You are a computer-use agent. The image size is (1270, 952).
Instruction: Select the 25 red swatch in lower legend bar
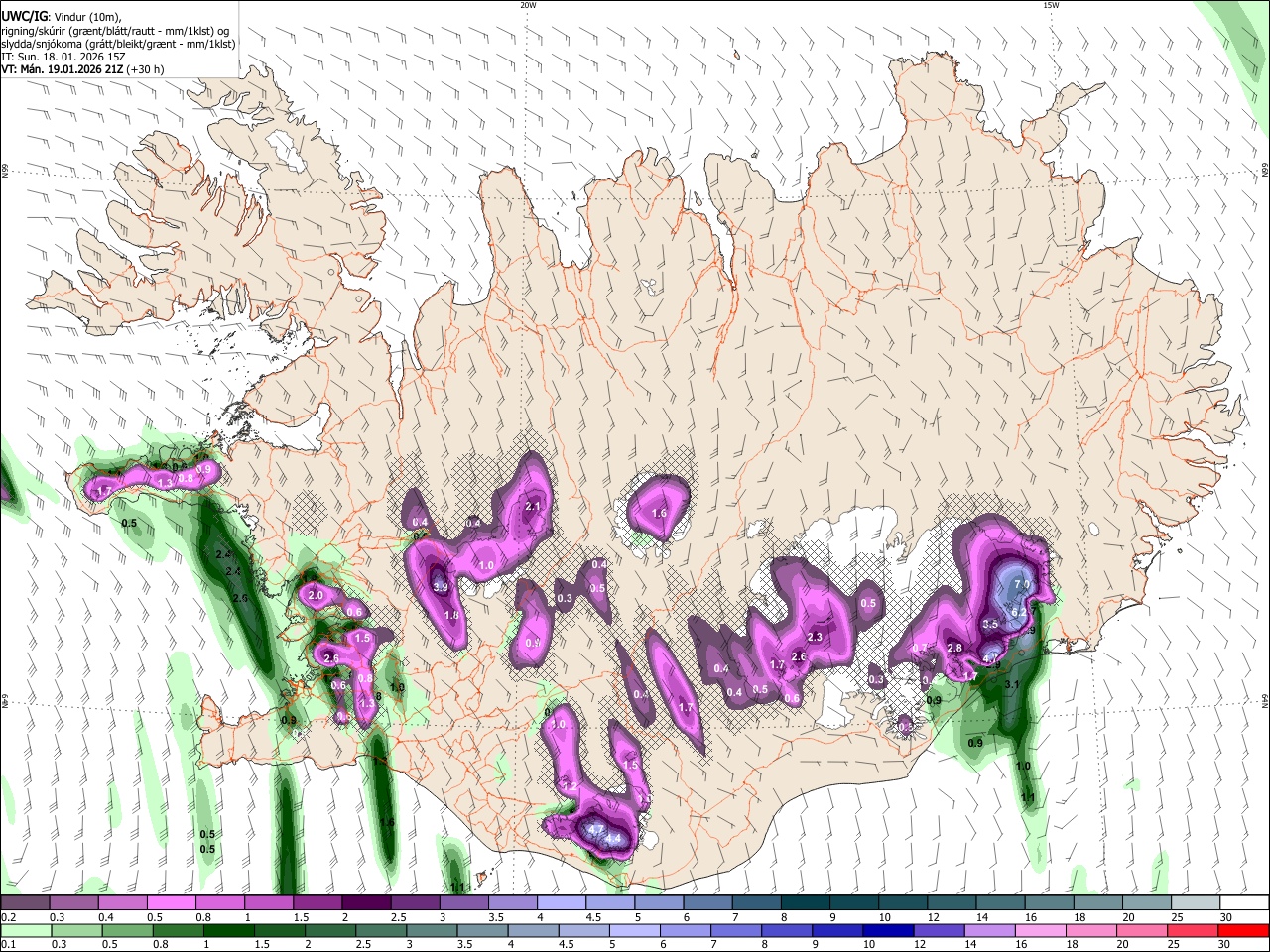point(1192,930)
